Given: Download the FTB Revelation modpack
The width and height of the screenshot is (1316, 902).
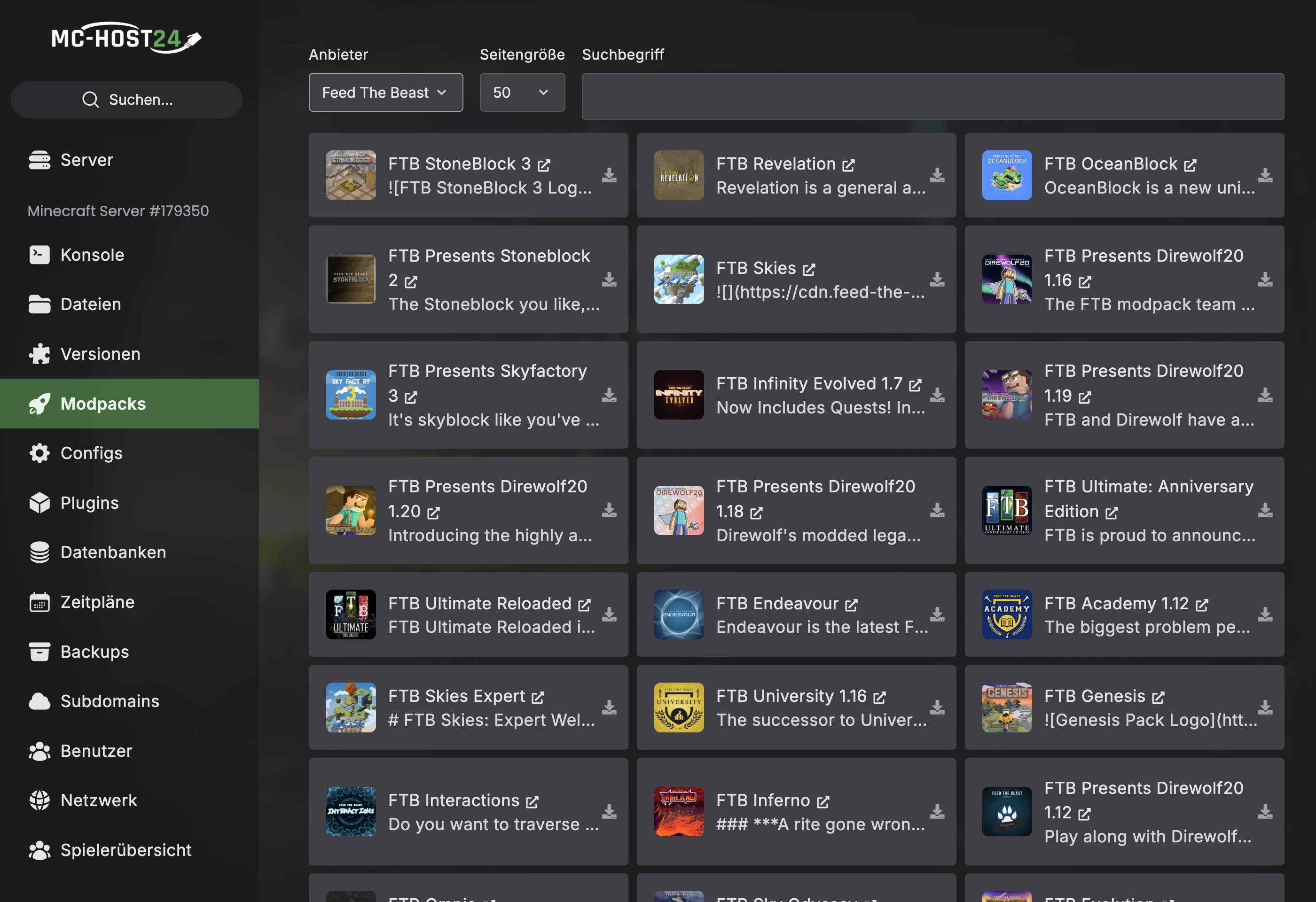Looking at the screenshot, I should [937, 175].
